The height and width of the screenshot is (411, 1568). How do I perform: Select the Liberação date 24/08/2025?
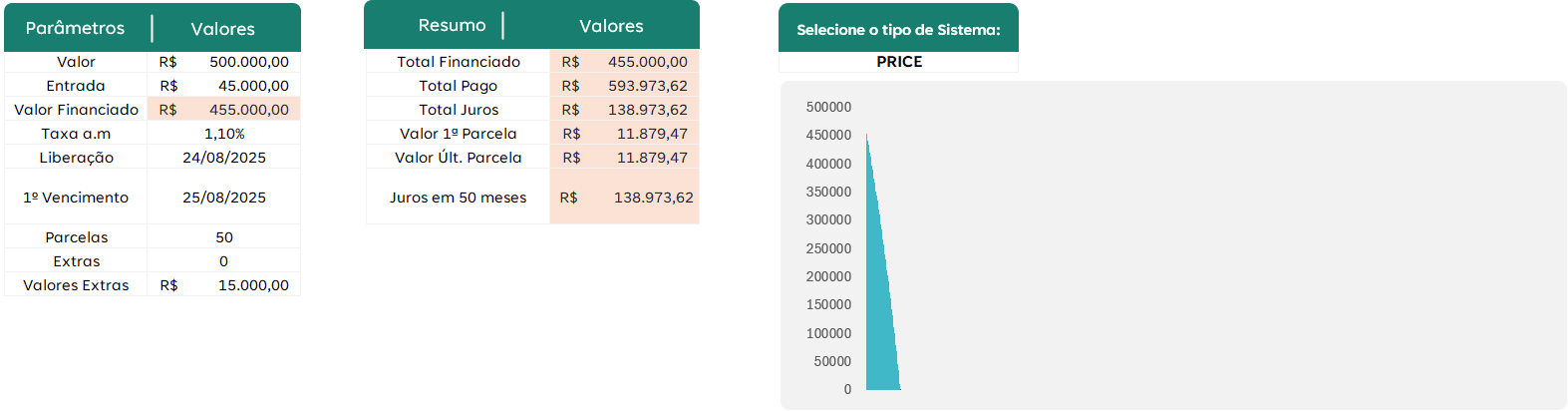pyautogui.click(x=224, y=158)
